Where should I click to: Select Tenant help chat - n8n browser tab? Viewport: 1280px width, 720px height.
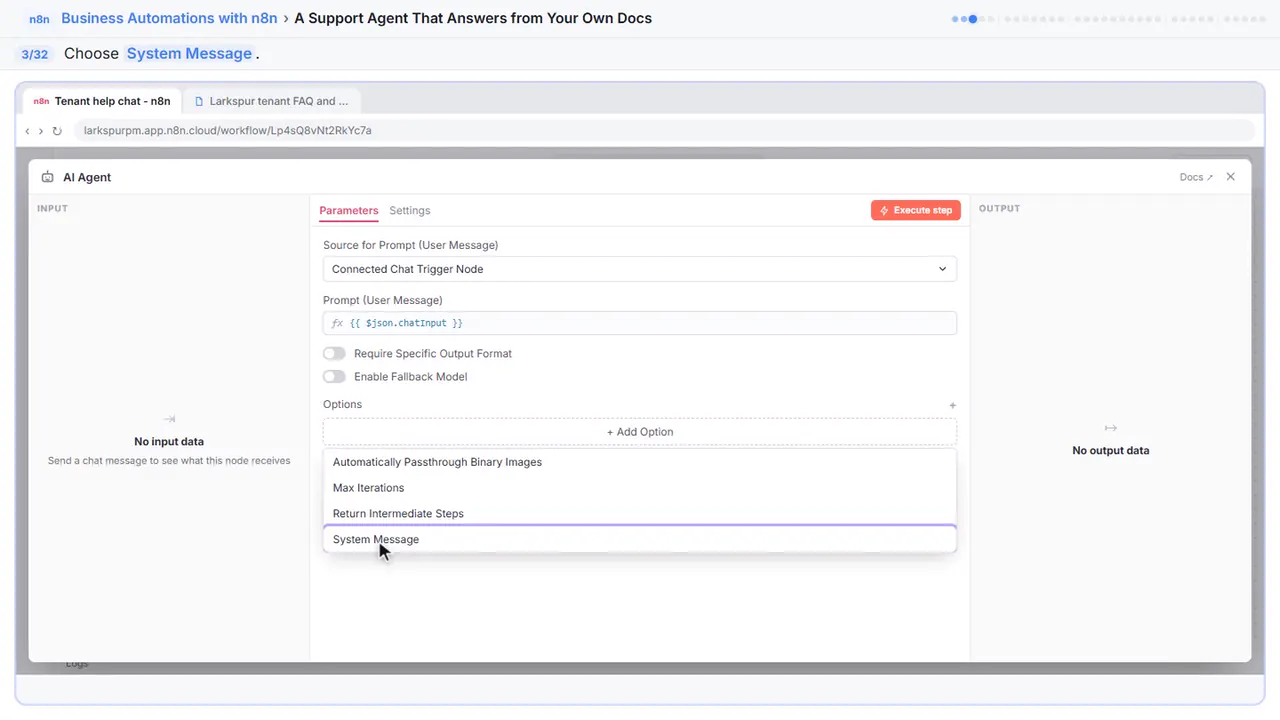click(102, 101)
